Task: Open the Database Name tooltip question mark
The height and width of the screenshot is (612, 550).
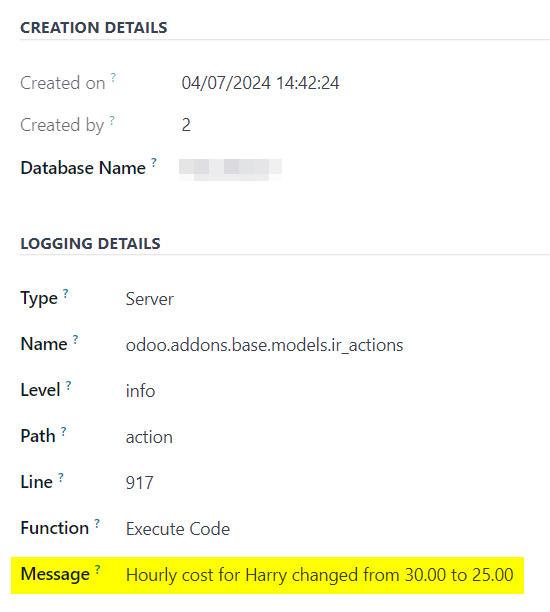Action: [154, 162]
